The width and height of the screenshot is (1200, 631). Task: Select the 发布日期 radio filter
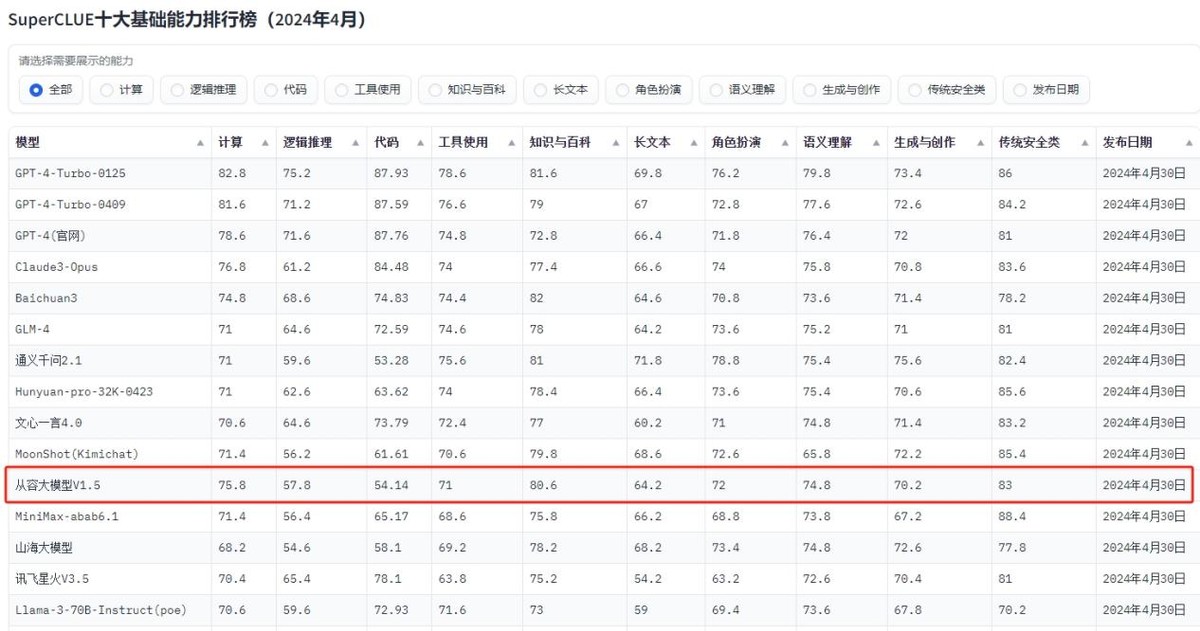(x=1020, y=90)
